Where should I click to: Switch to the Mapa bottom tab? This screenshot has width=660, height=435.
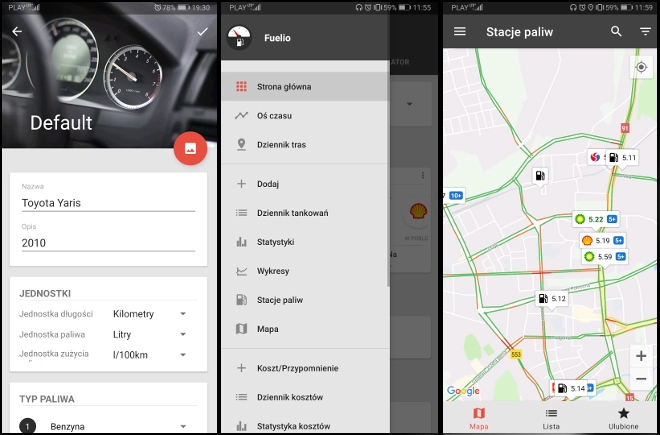[479, 418]
